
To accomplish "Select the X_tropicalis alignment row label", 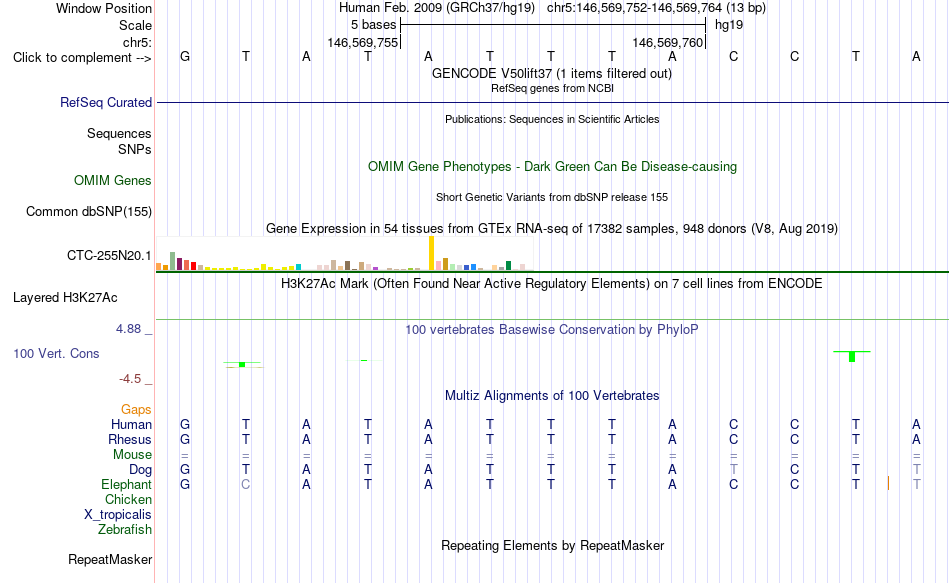I will coord(118,515).
